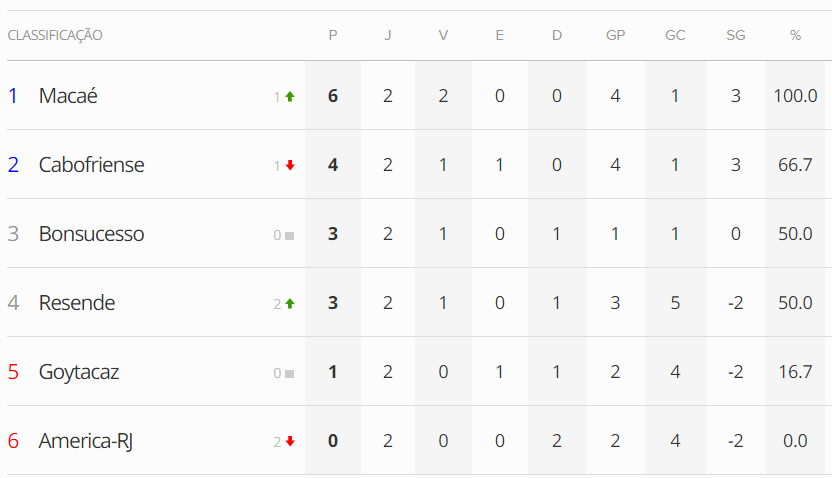Screen dimensions: 832x478
Task: Click the % percentage column header
Action: (795, 36)
